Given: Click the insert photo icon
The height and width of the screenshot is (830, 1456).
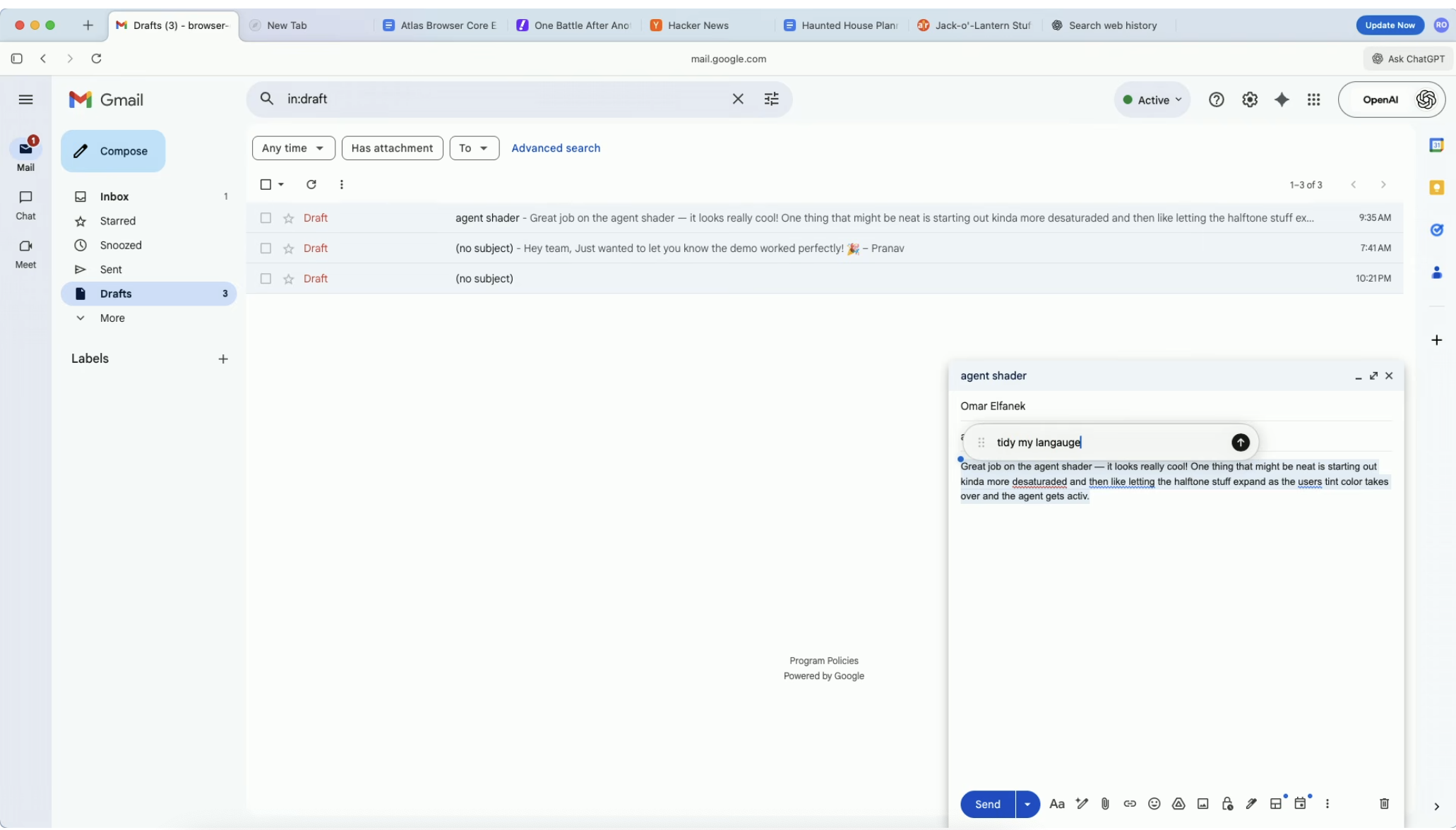Looking at the screenshot, I should (1203, 803).
